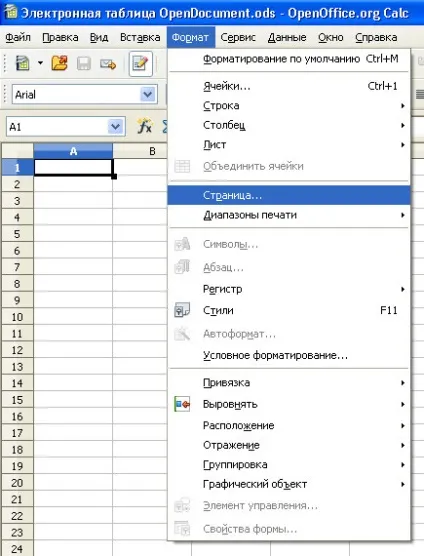Image resolution: width=424 pixels, height=556 pixels.
Task: Expand the Строка submenu
Action: (x=289, y=106)
